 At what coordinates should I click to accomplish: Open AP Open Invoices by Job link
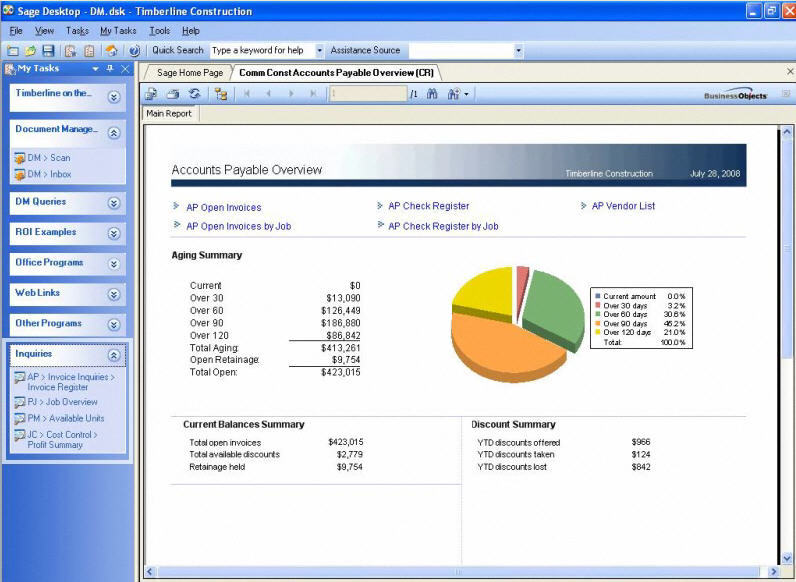[x=239, y=227]
